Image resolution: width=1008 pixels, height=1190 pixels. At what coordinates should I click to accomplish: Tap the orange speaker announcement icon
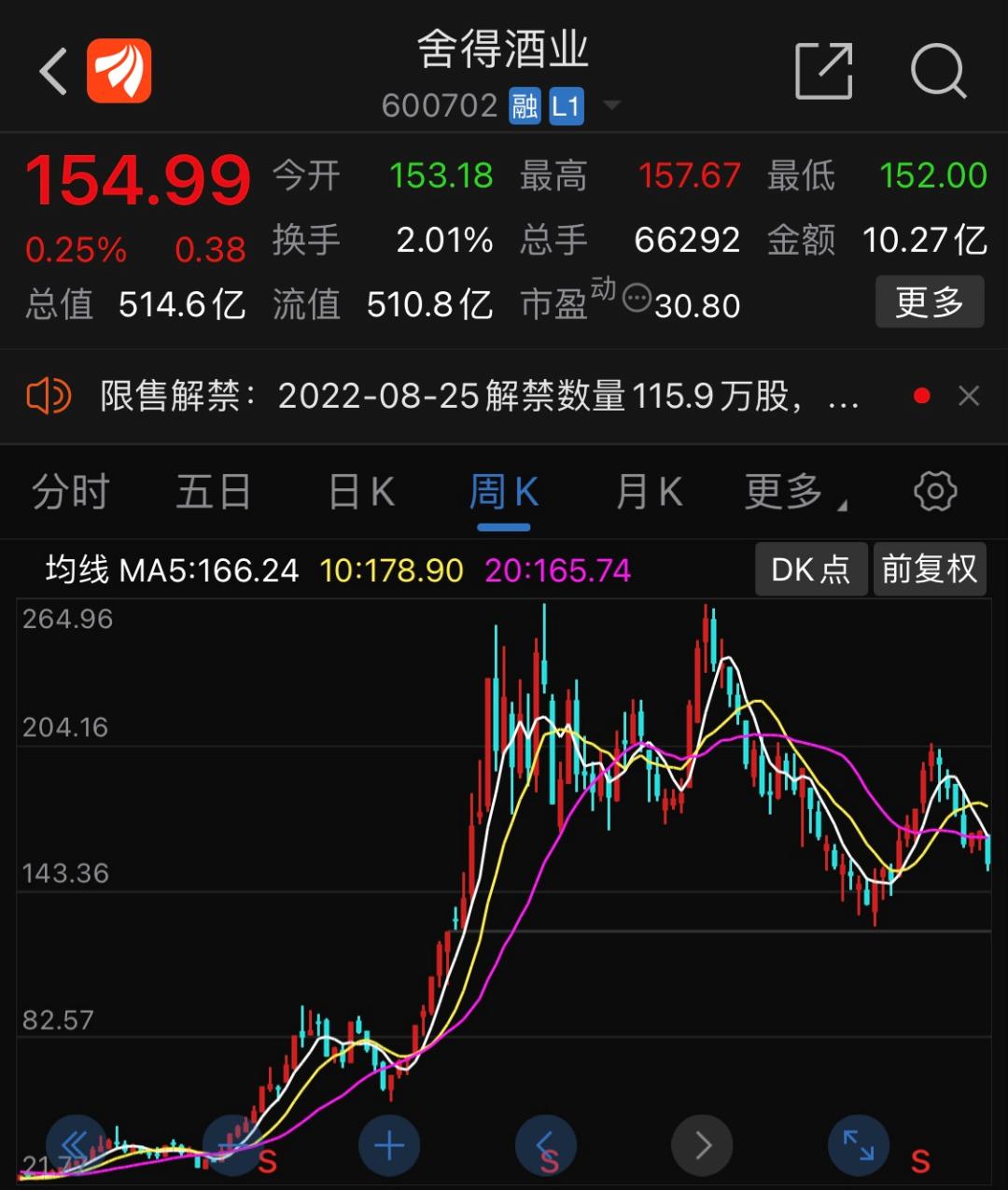[49, 397]
